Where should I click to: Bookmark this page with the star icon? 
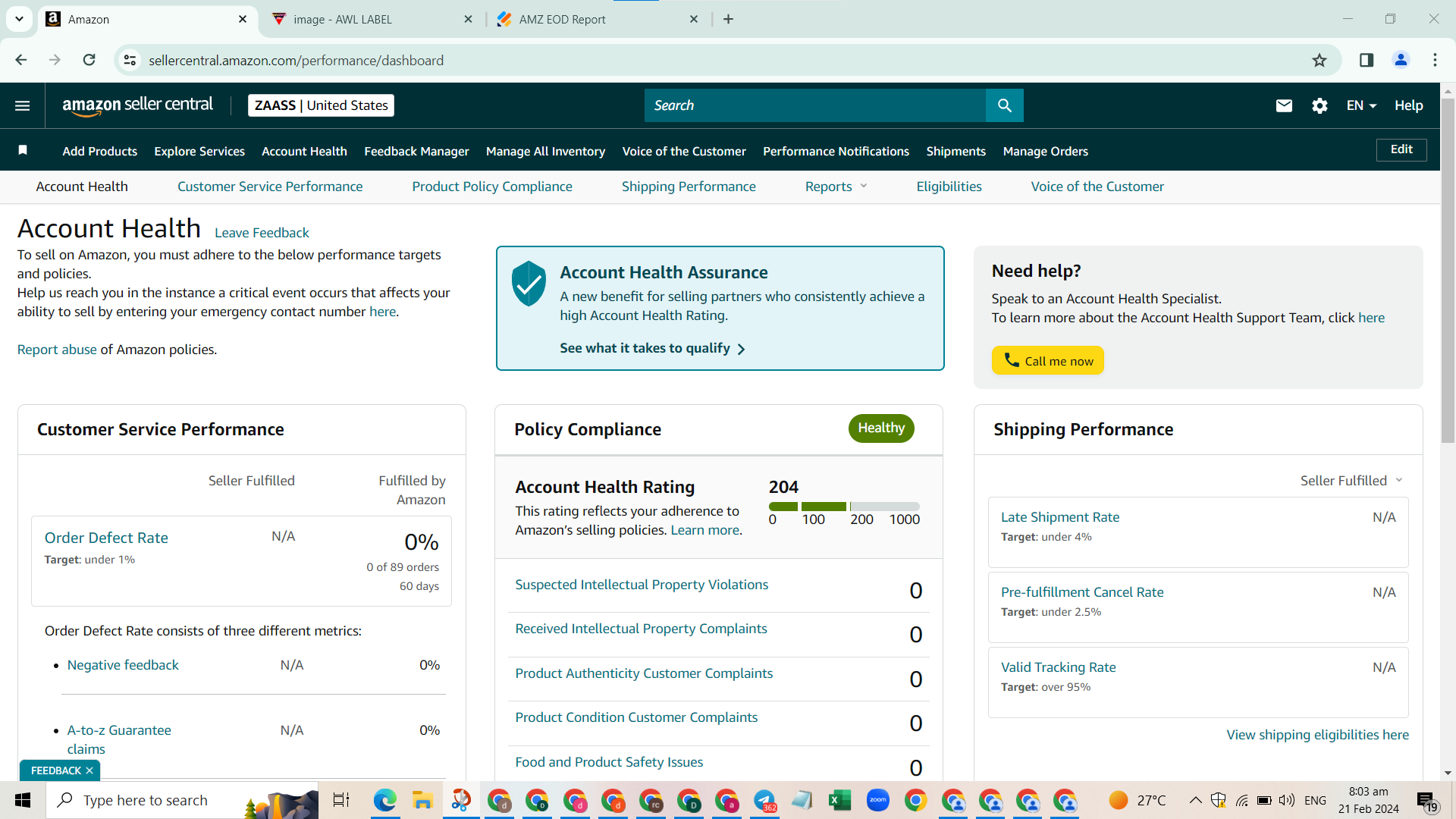pos(1319,60)
